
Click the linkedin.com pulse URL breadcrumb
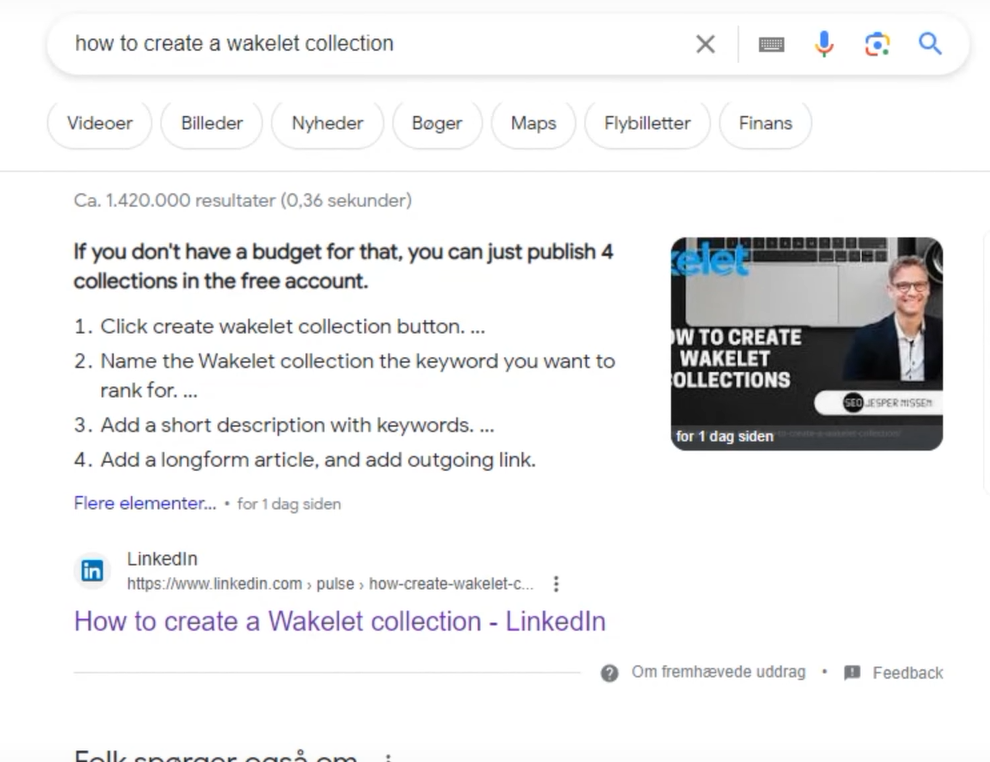(330, 584)
